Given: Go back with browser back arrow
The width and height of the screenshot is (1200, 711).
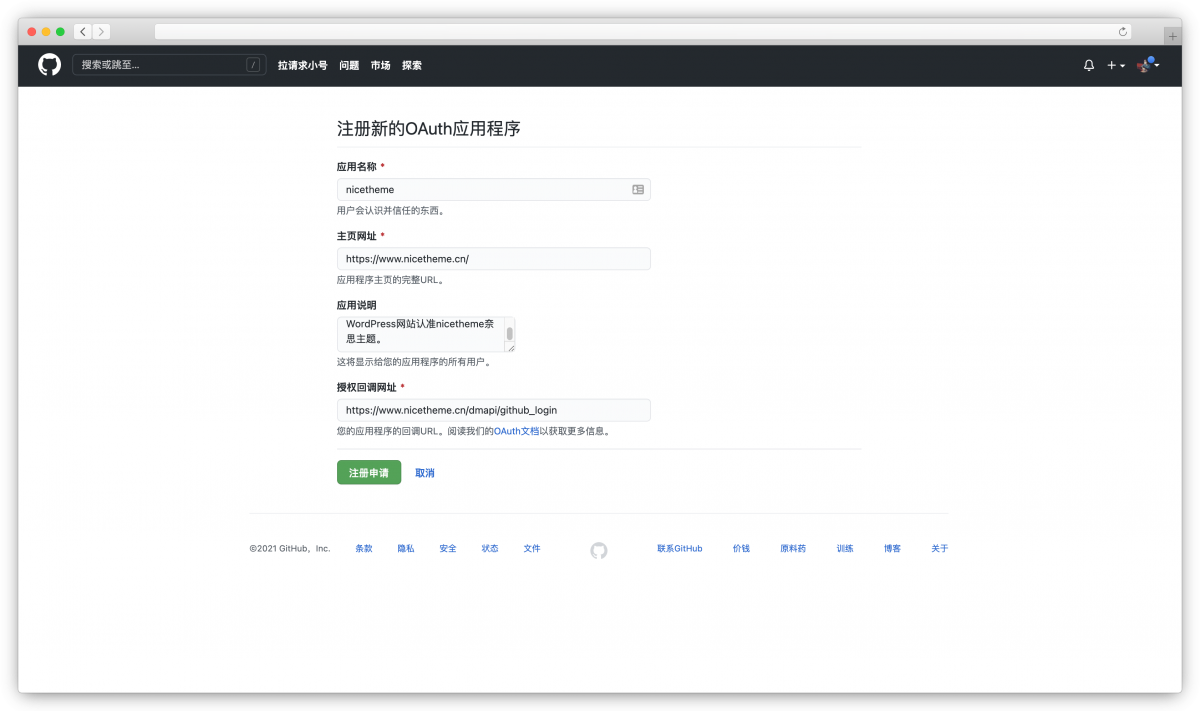Looking at the screenshot, I should [83, 32].
